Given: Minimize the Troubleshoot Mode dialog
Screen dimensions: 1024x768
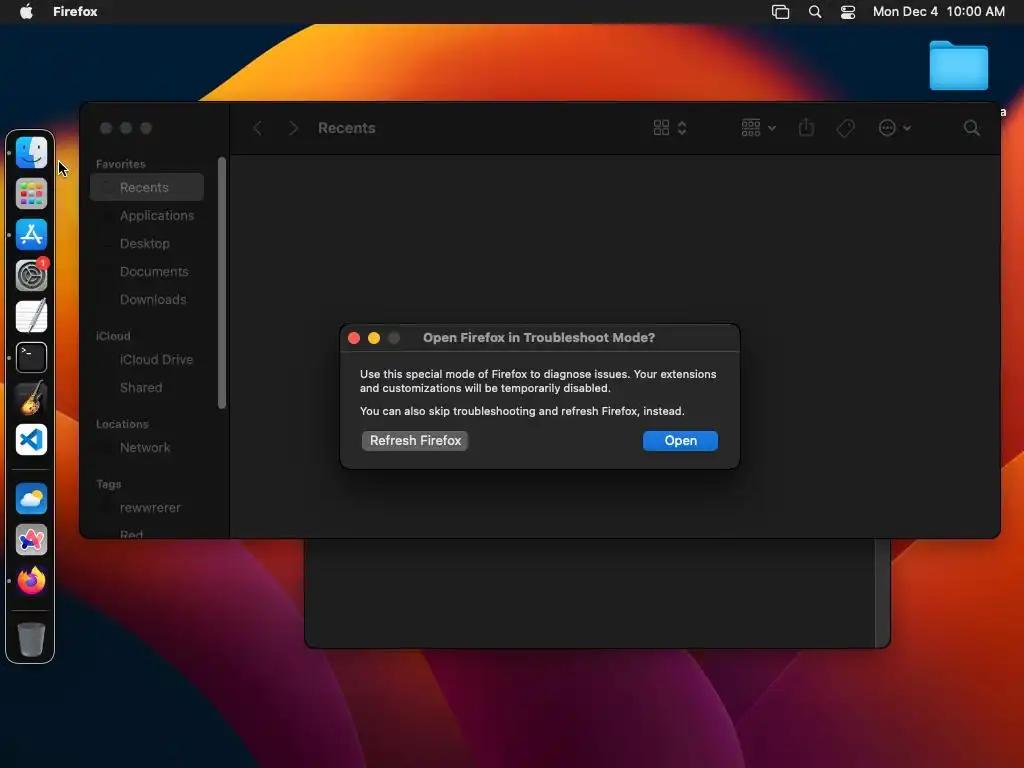Looking at the screenshot, I should [x=374, y=338].
